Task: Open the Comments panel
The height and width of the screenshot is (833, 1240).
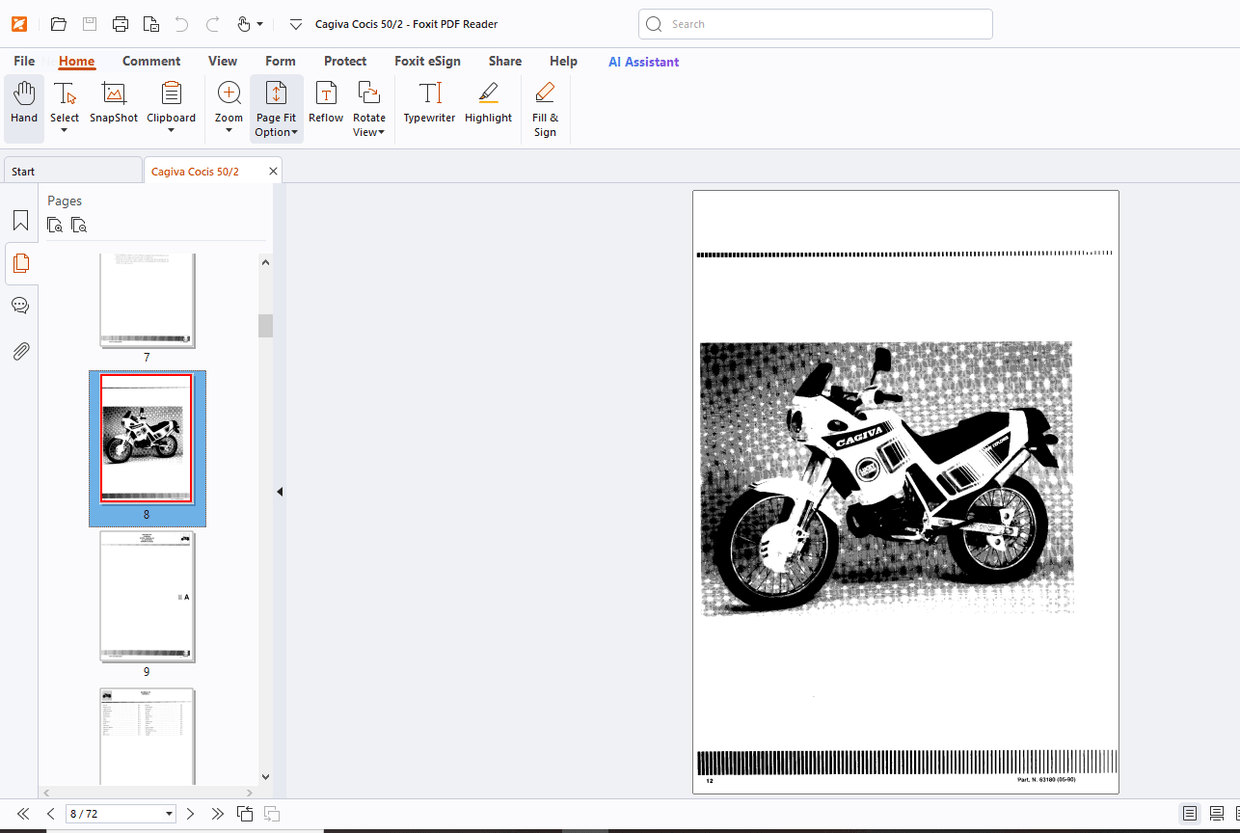Action: (20, 305)
